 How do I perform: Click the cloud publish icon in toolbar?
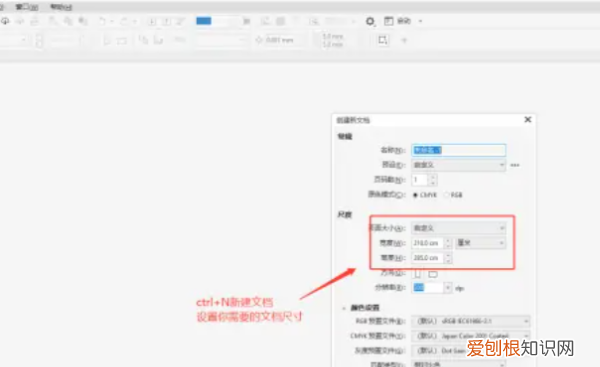[x=5, y=21]
